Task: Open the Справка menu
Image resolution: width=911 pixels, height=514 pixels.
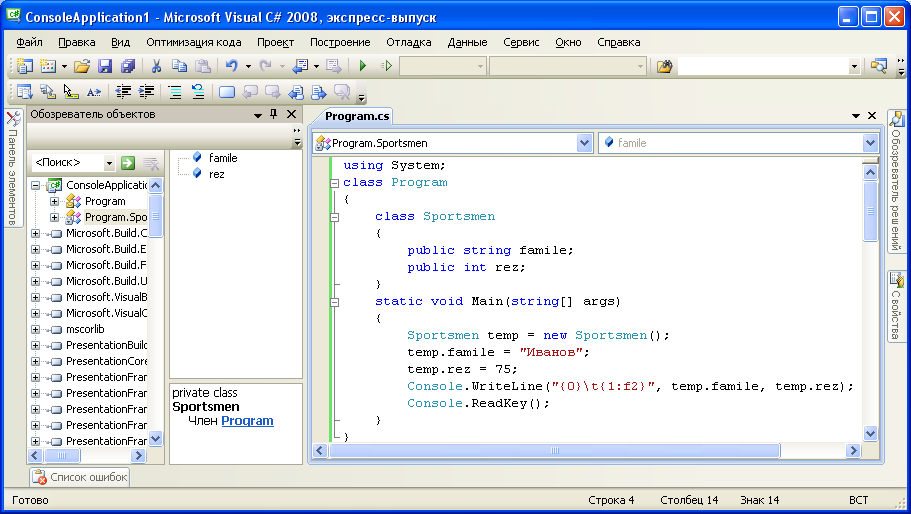Action: point(619,42)
